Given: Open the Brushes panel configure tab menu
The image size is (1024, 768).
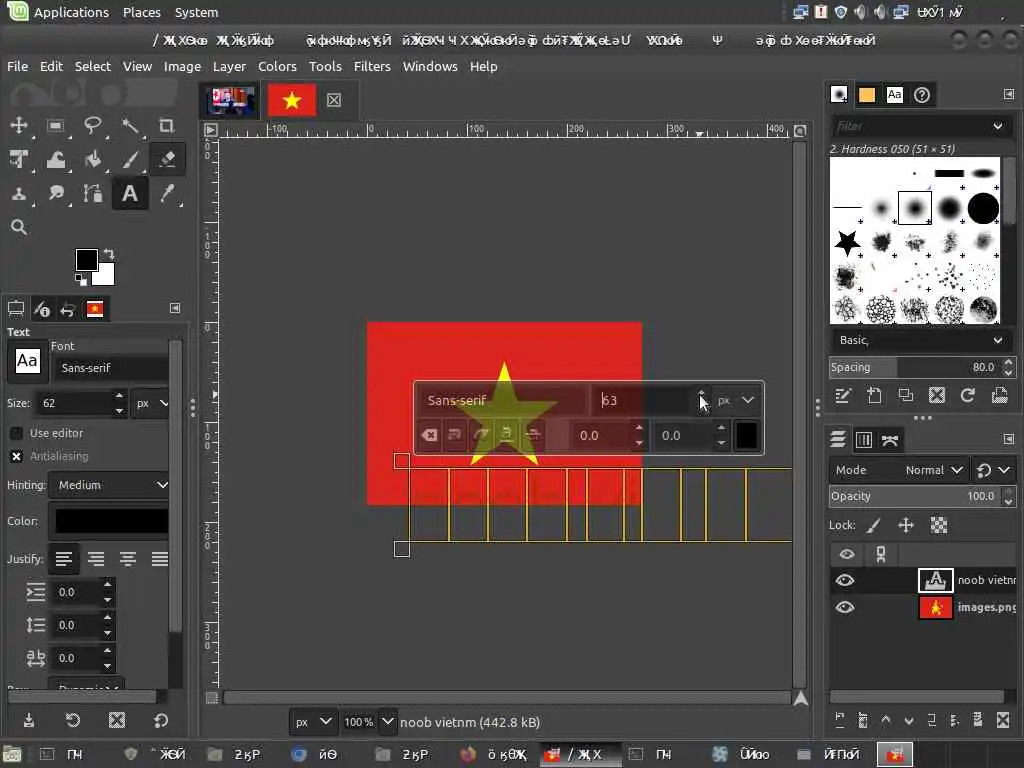Looking at the screenshot, I should 1009,95.
